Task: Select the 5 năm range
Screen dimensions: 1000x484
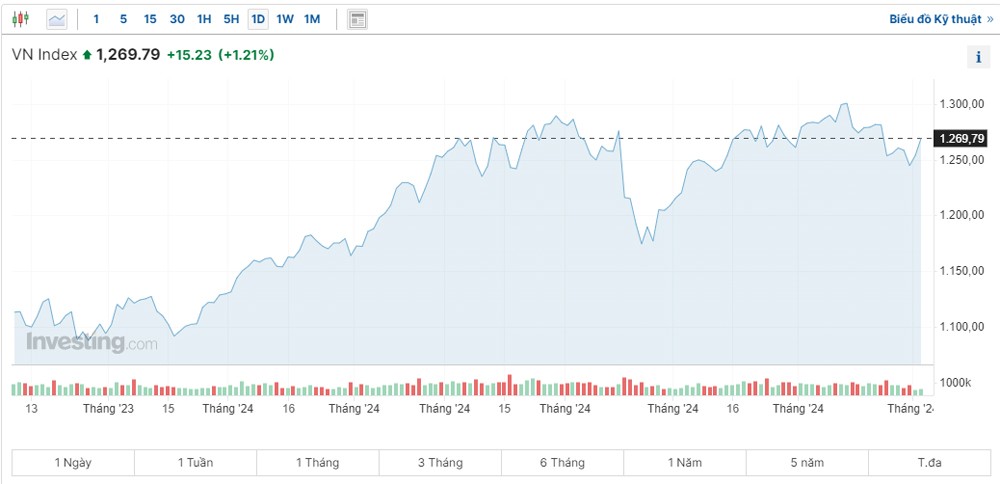Action: click(x=806, y=462)
